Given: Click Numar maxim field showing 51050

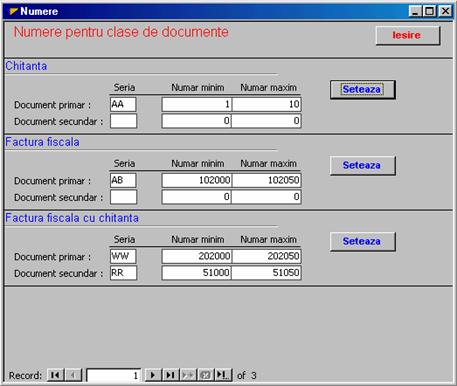Looking at the screenshot, I should 266,273.
